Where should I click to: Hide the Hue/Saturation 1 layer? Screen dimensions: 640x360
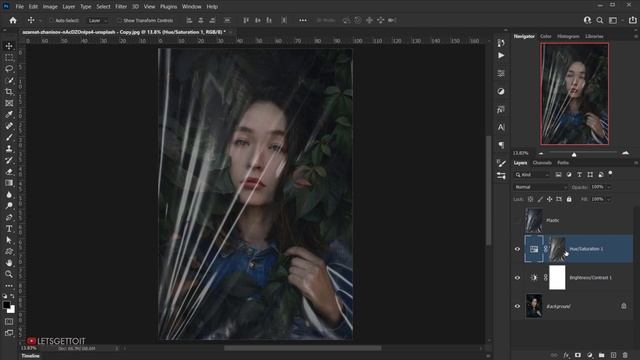[x=517, y=249]
